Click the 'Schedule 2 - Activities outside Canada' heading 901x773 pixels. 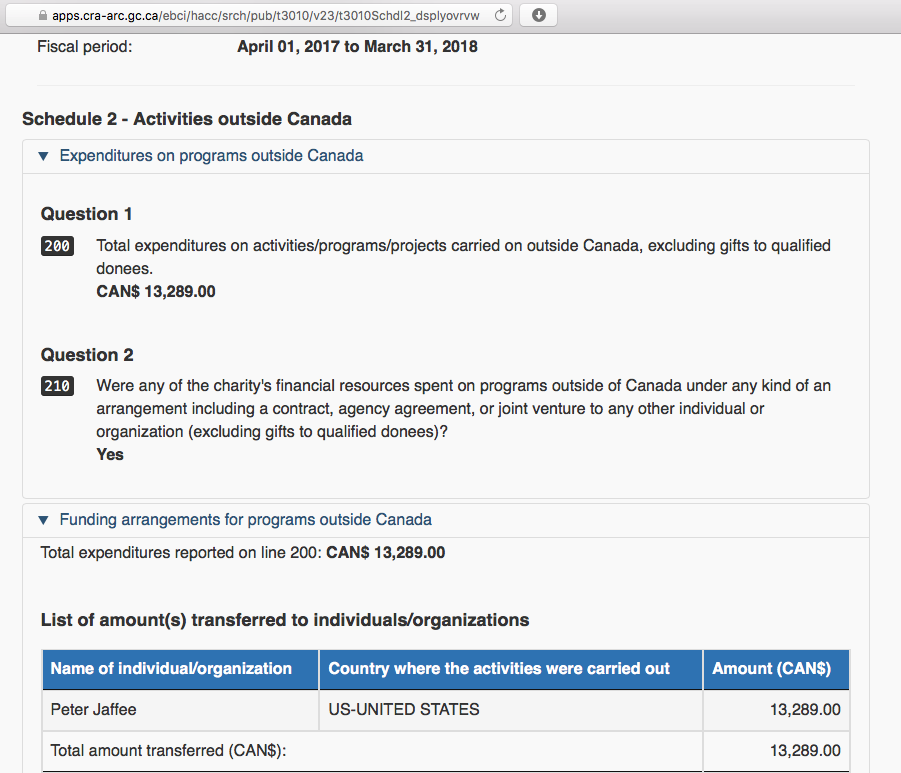click(x=187, y=119)
